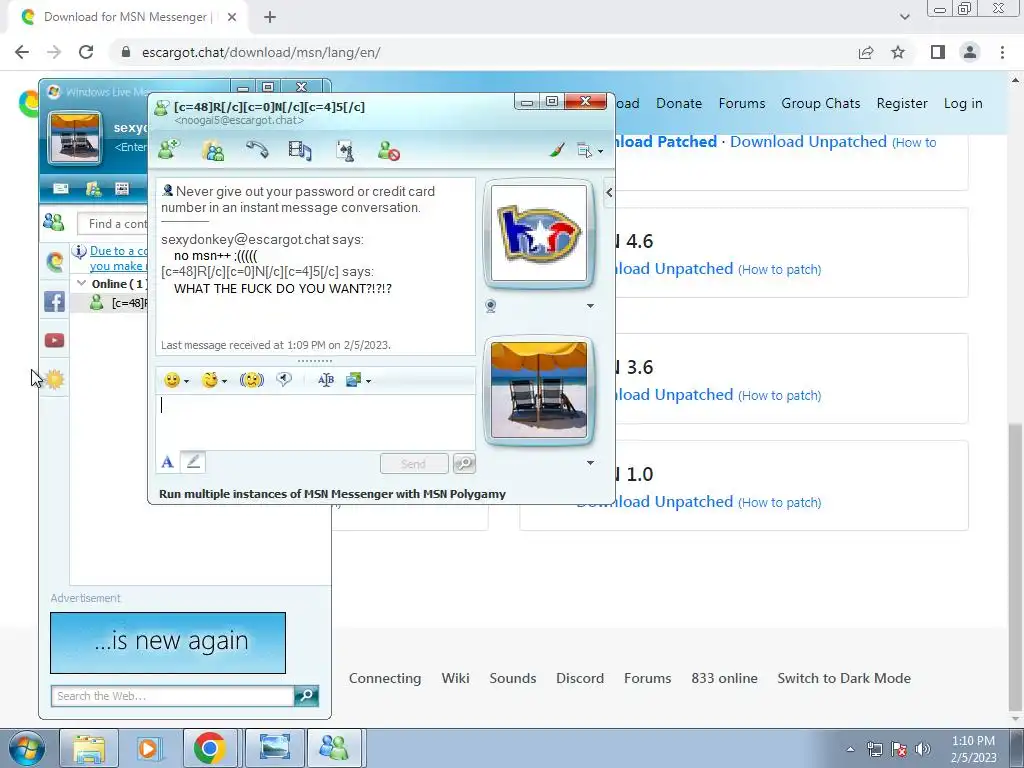Click the volume icon in system tray
This screenshot has width=1024, height=768.
point(923,749)
